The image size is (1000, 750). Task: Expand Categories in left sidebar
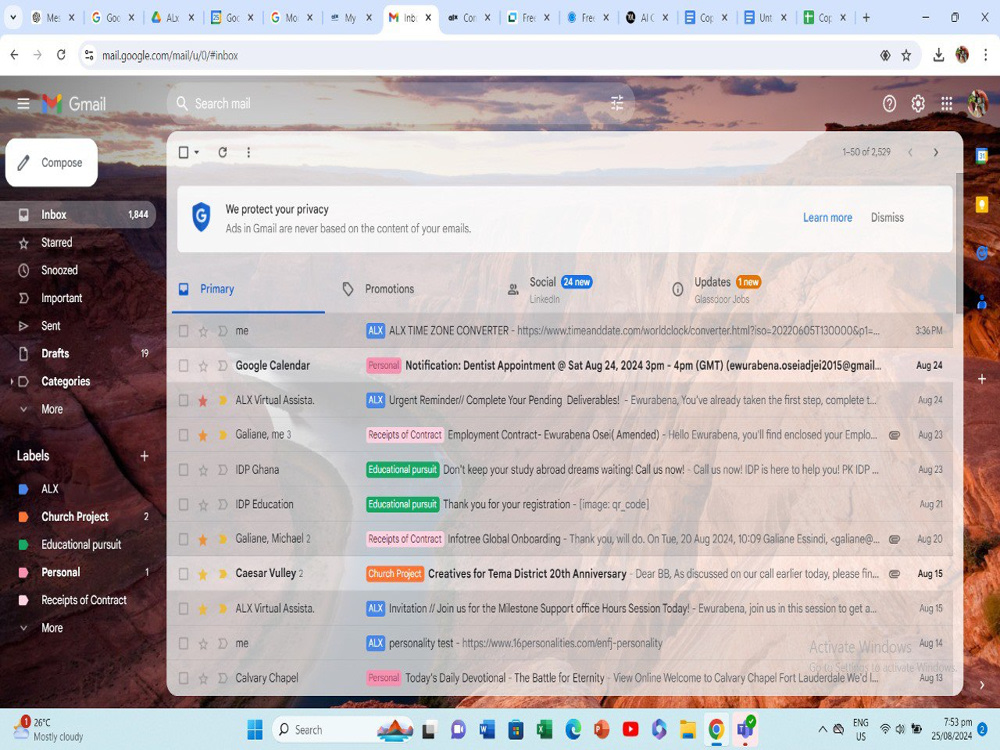tap(11, 381)
